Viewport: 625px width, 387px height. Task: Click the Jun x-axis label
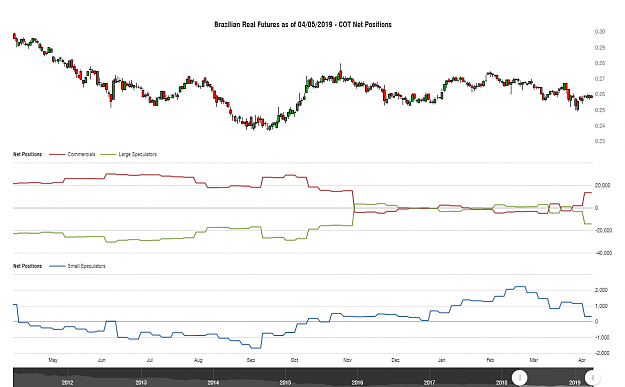102,360
